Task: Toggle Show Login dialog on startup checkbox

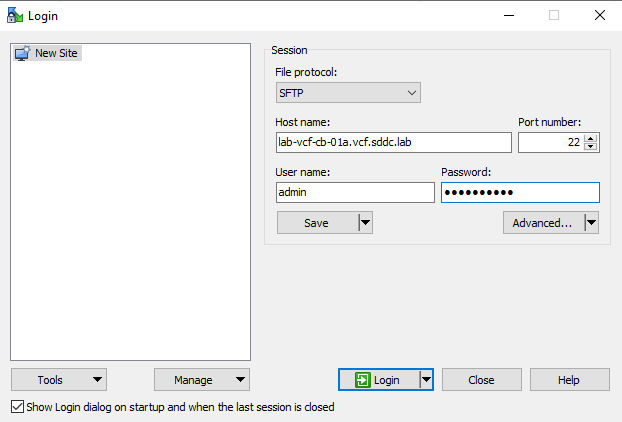Action: point(17,407)
